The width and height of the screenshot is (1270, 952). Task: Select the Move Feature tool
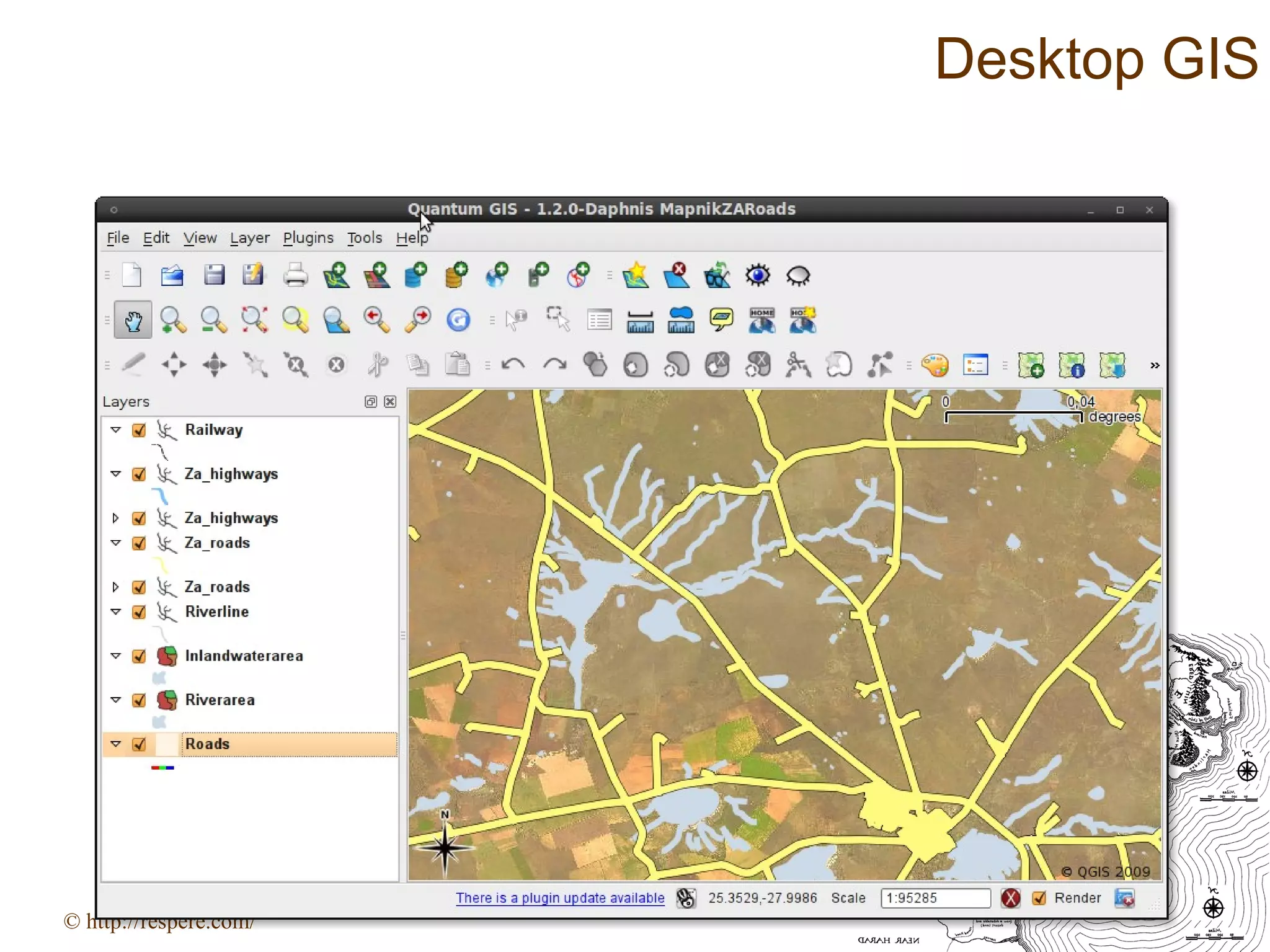[174, 365]
